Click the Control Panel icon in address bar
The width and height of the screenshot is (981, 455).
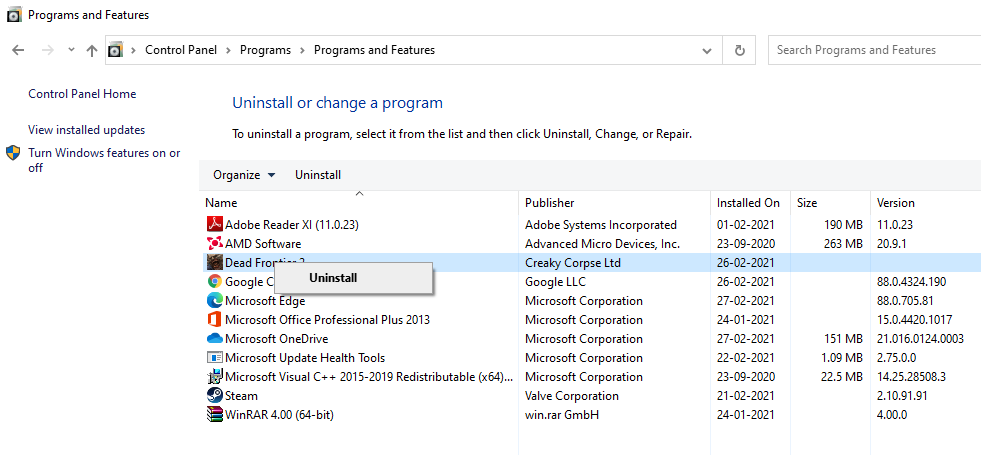click(x=114, y=50)
